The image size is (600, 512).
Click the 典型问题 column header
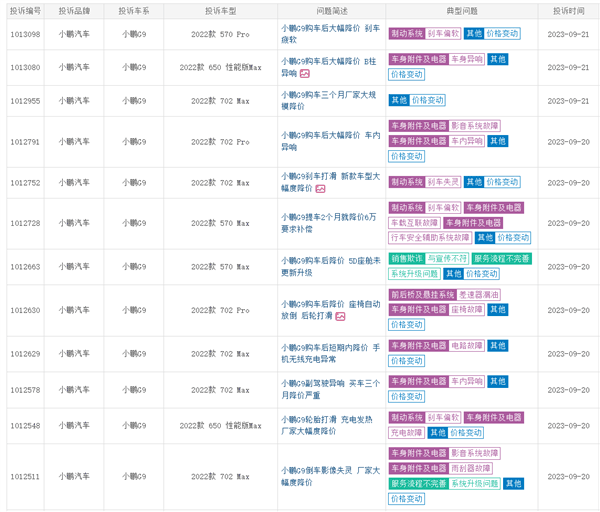461,10
